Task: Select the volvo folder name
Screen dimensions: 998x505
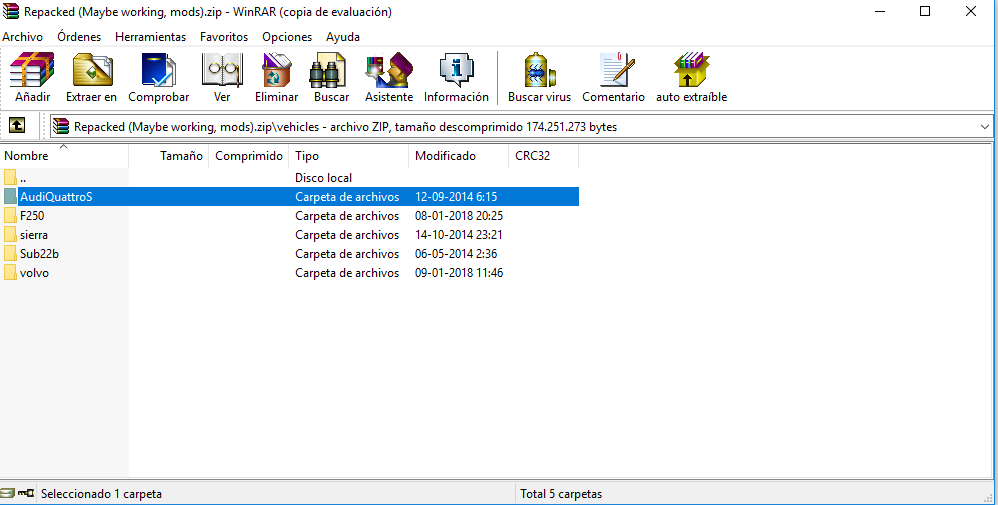Action: 34,273
